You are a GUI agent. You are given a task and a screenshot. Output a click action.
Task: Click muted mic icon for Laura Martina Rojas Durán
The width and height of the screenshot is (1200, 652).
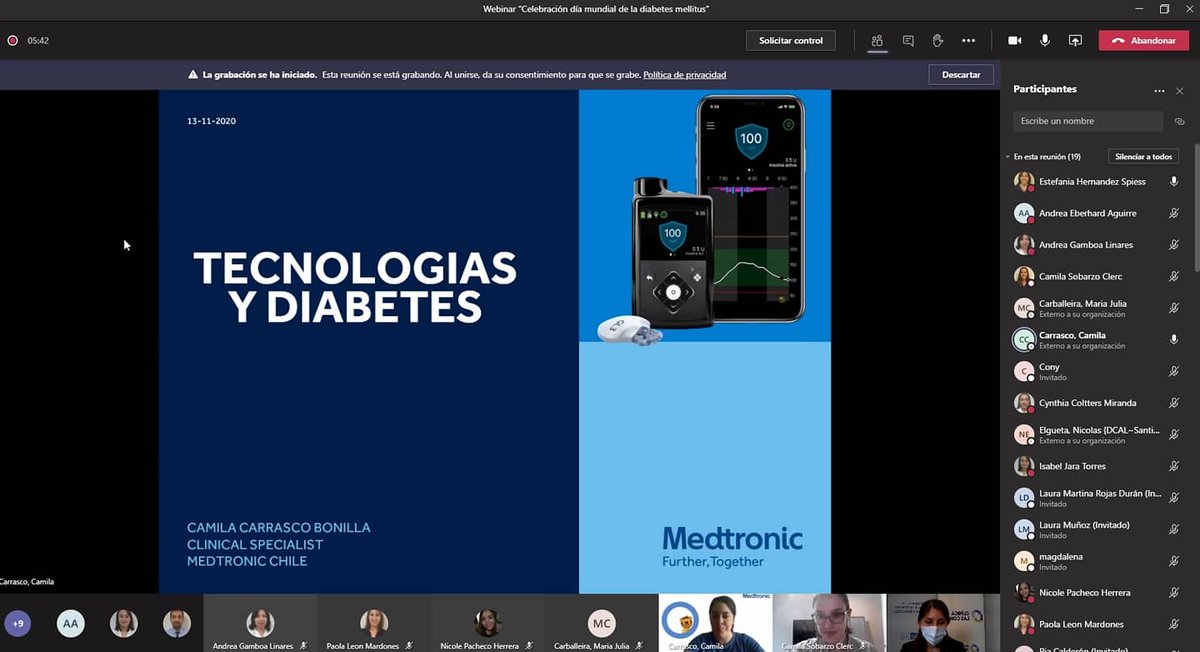point(1174,497)
